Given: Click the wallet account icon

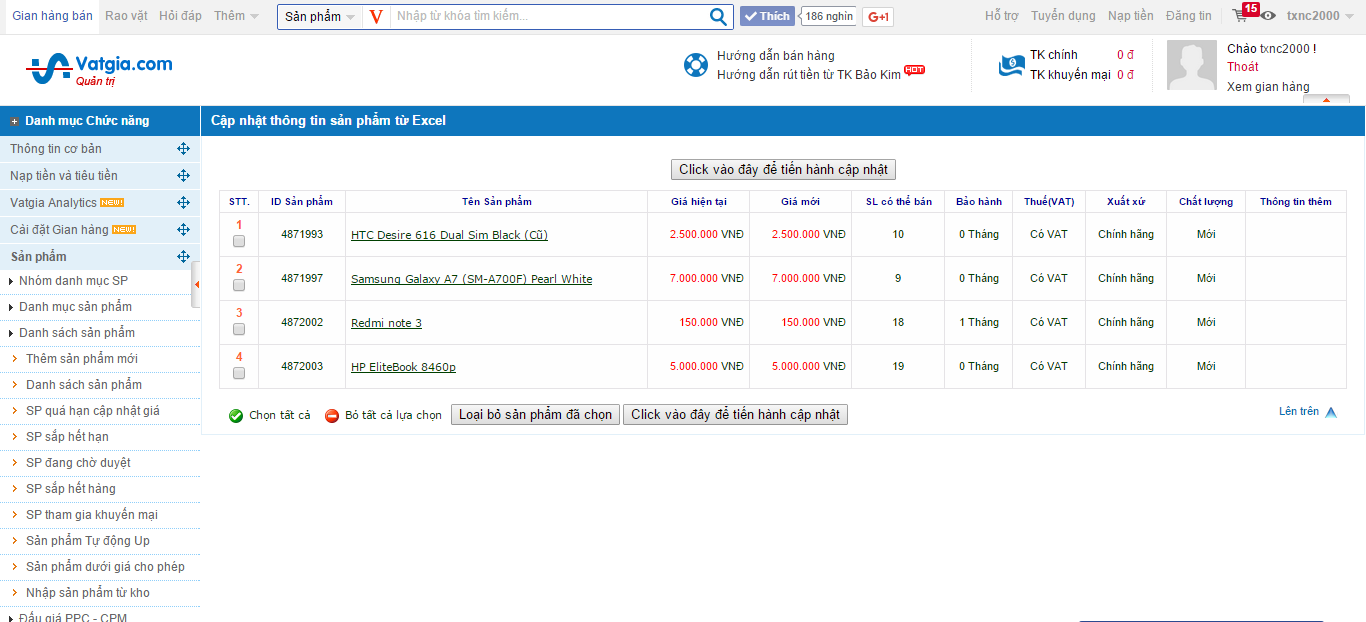Looking at the screenshot, I should tap(1011, 65).
